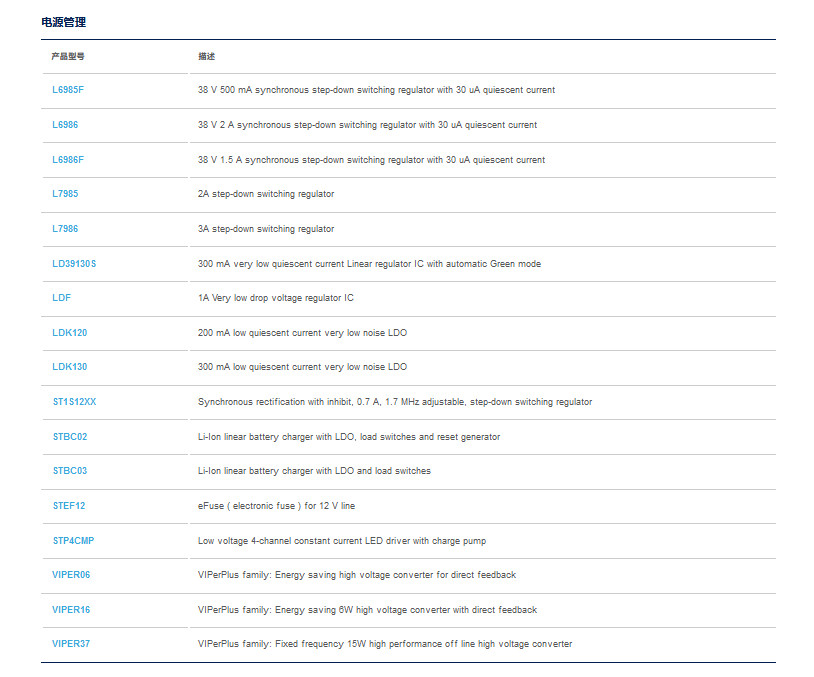The height and width of the screenshot is (677, 814).
Task: Select 'Low voltage 4-channel constant current LED driver' text
Action: 342,541
